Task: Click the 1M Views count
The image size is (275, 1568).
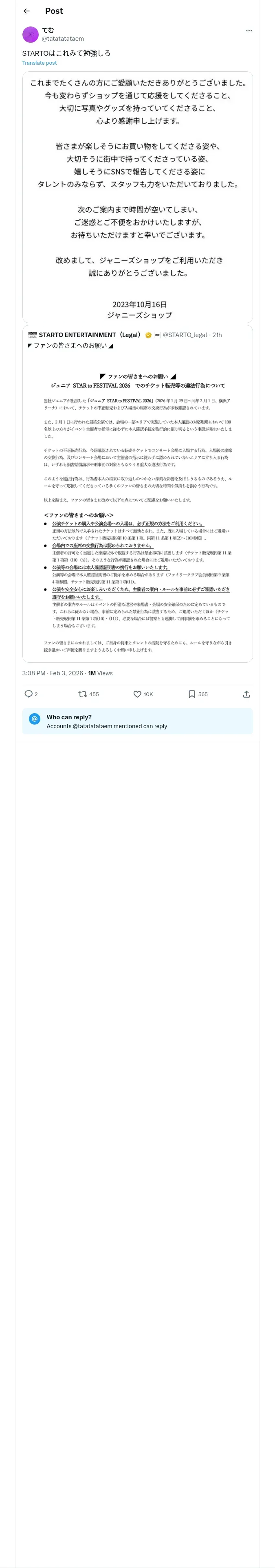Action: pyautogui.click(x=101, y=673)
